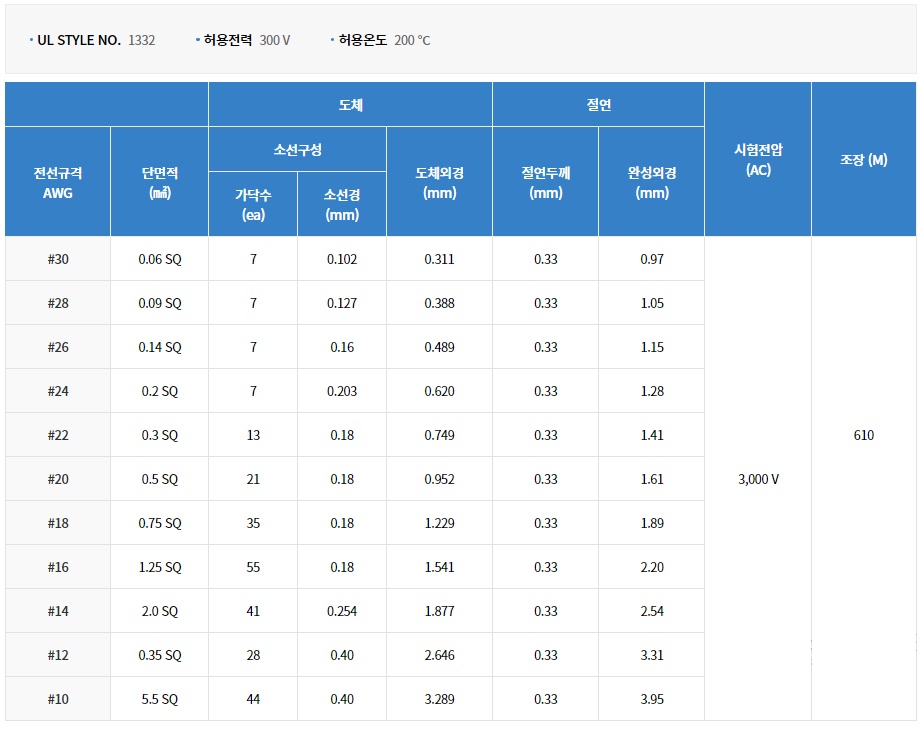Select the 소선구성 sub-header
This screenshot has width=922, height=729.
click(x=297, y=149)
